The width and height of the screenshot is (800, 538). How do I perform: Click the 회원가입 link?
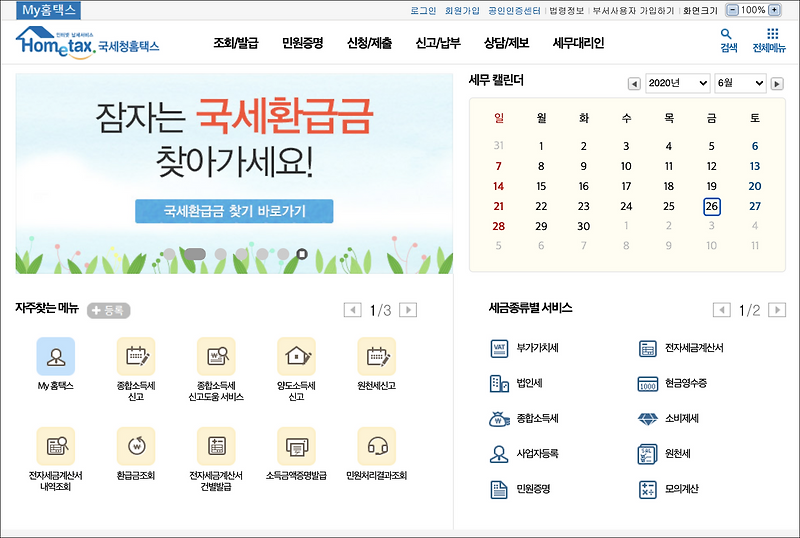click(462, 11)
